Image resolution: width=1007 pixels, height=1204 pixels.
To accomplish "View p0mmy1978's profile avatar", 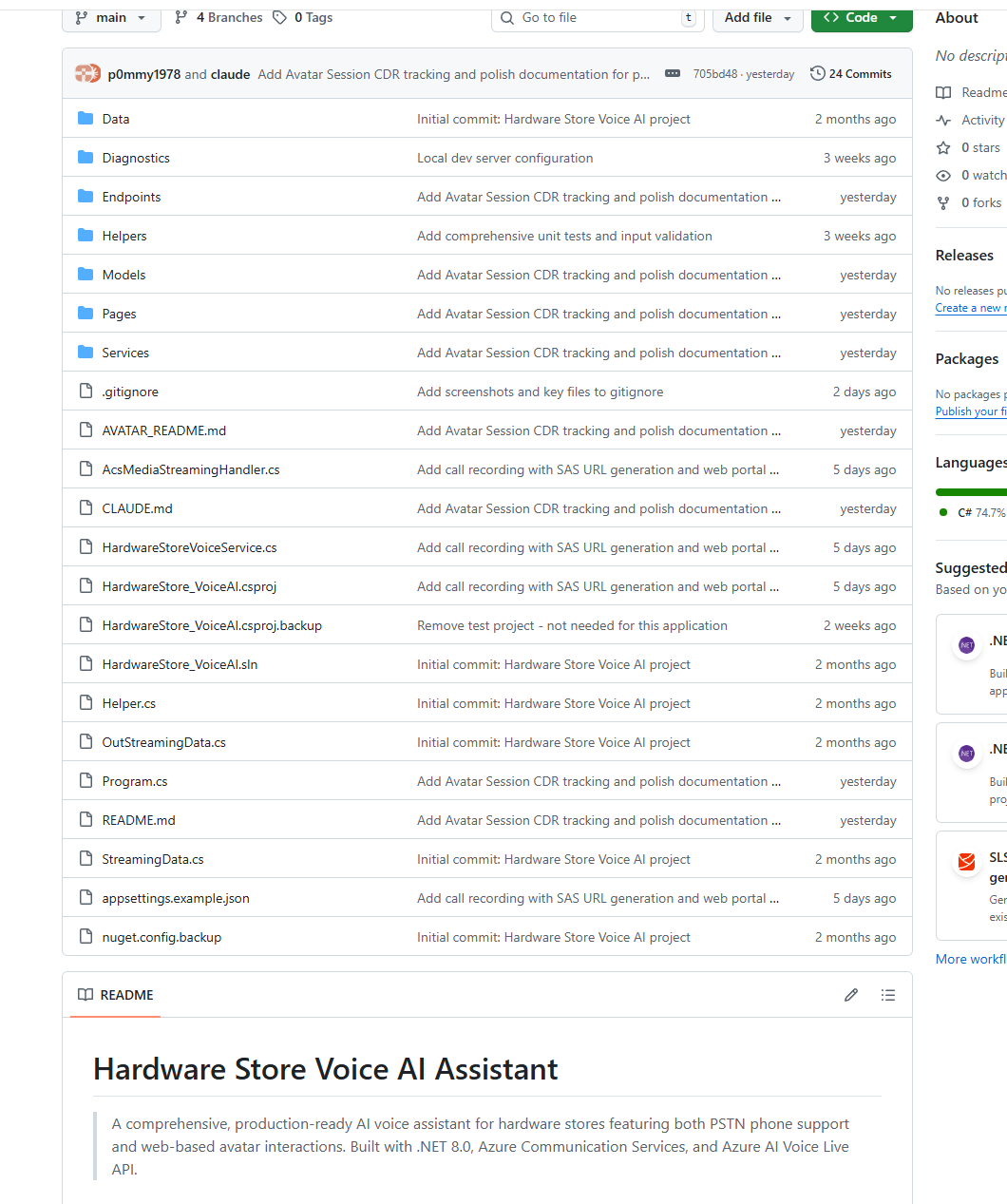I will (x=85, y=73).
